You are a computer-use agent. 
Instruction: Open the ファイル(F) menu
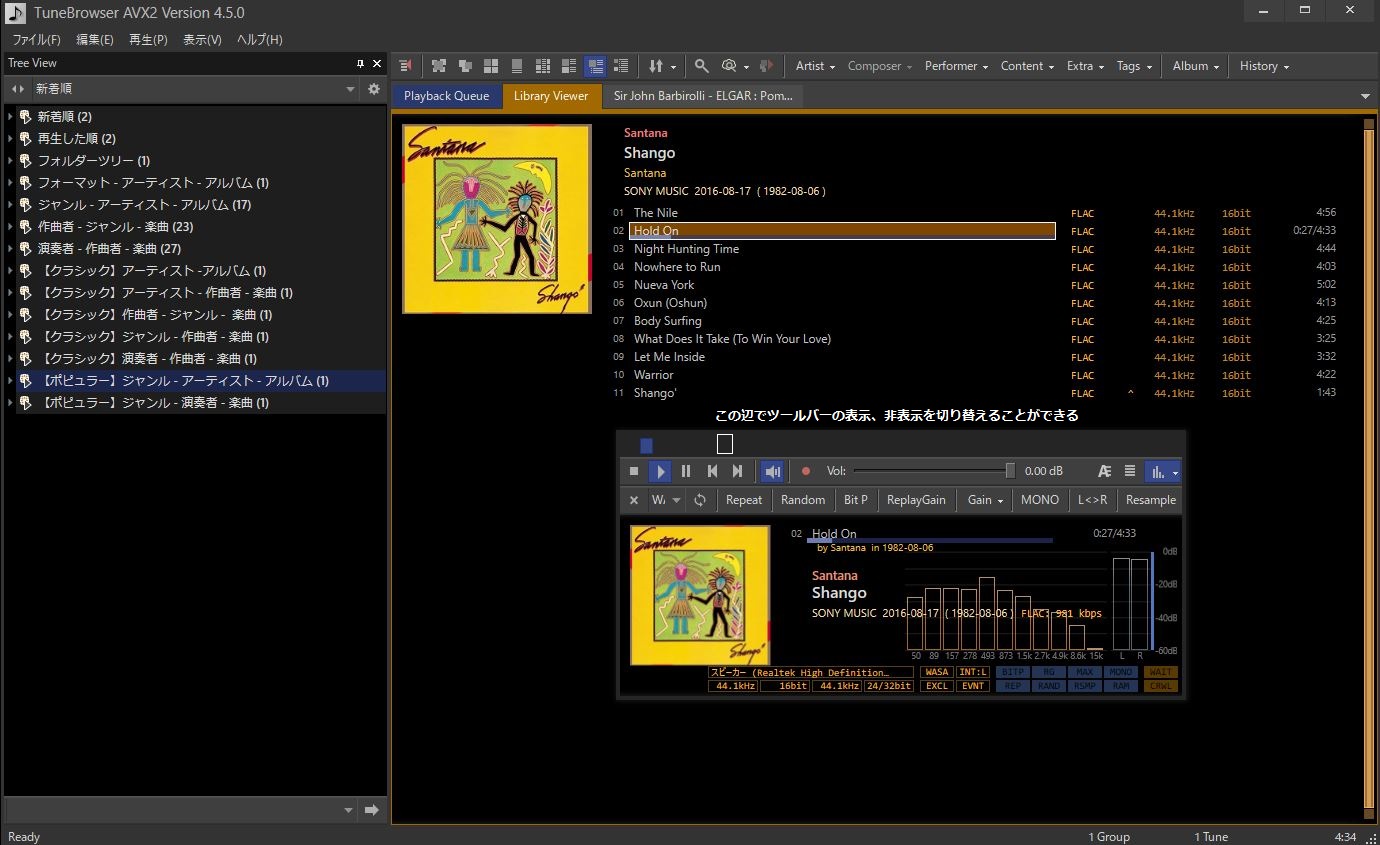point(36,39)
